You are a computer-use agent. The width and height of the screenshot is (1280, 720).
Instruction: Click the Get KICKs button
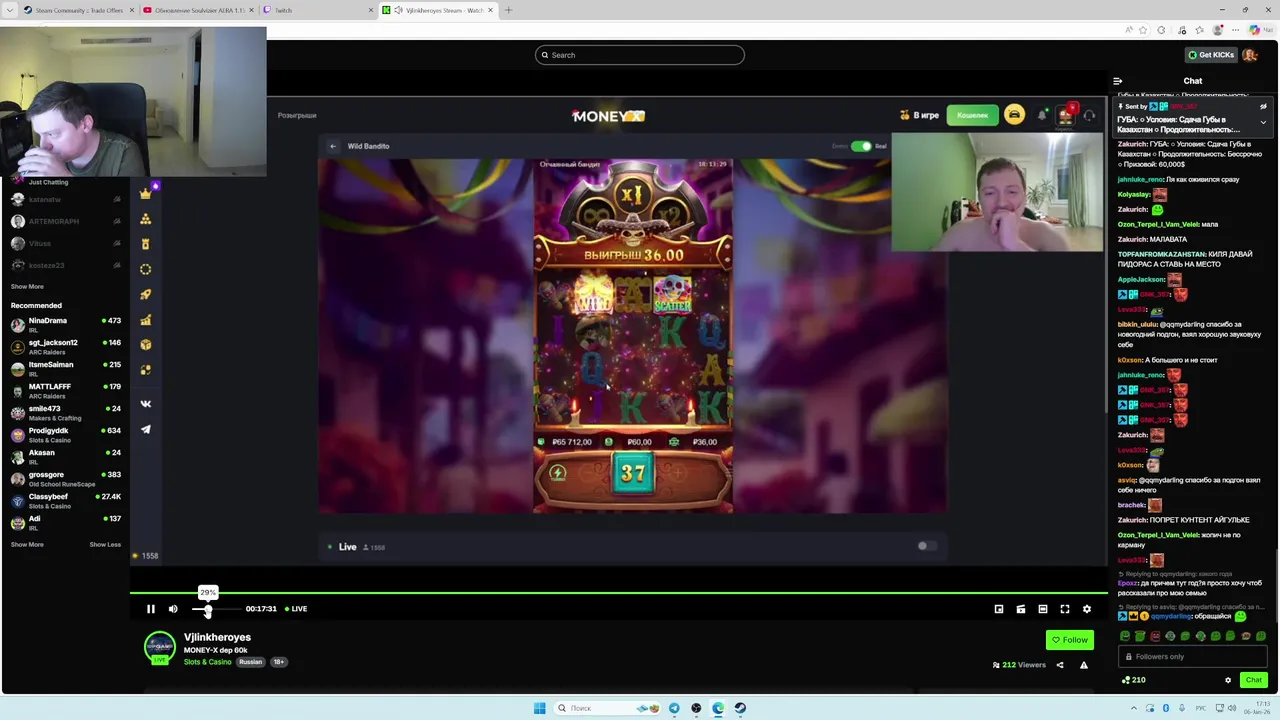[1211, 55]
